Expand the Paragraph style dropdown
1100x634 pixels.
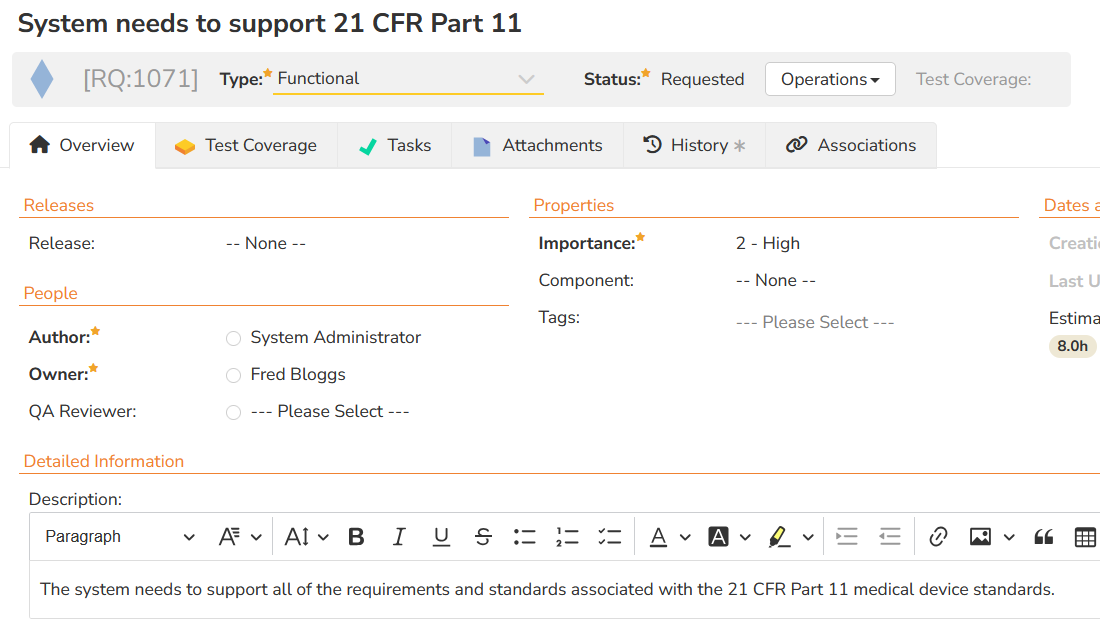(x=120, y=537)
